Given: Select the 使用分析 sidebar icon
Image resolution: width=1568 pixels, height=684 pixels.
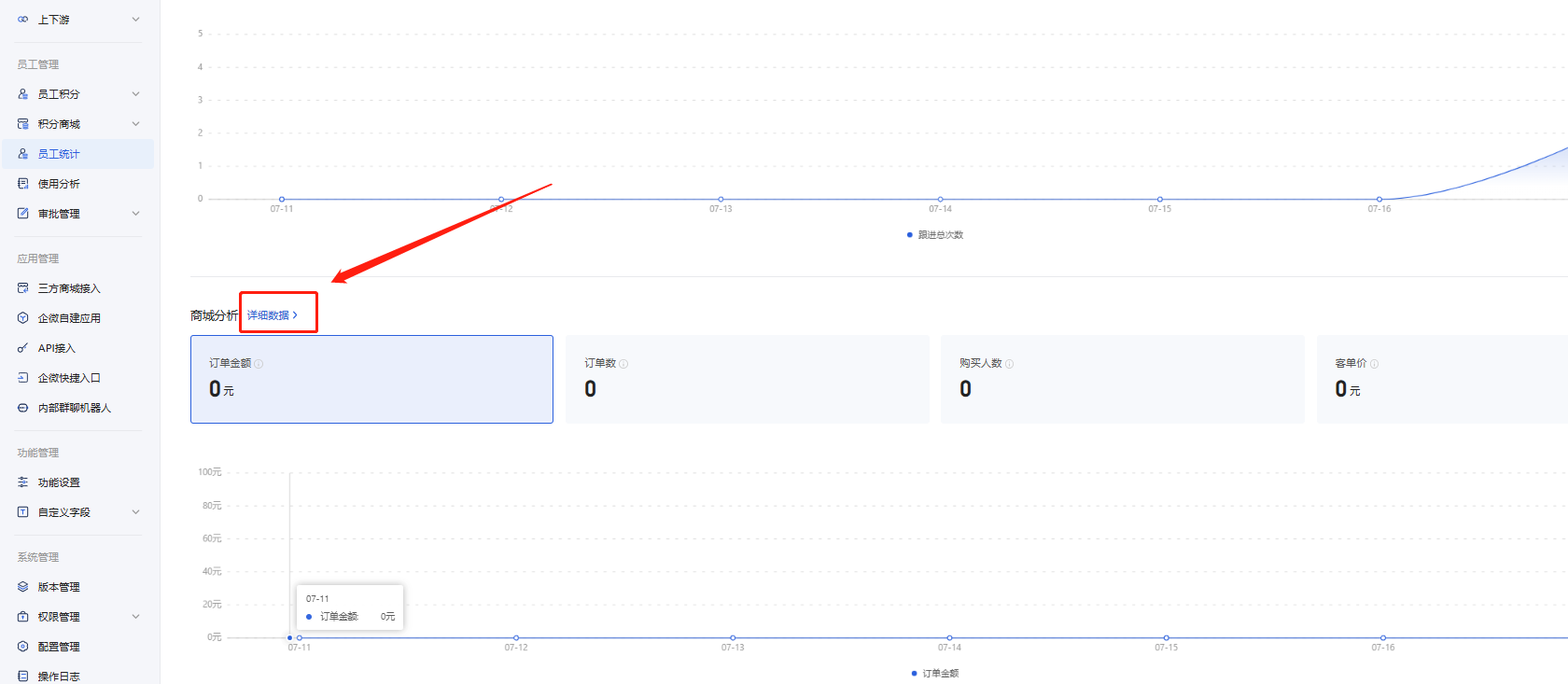Looking at the screenshot, I should [23, 184].
